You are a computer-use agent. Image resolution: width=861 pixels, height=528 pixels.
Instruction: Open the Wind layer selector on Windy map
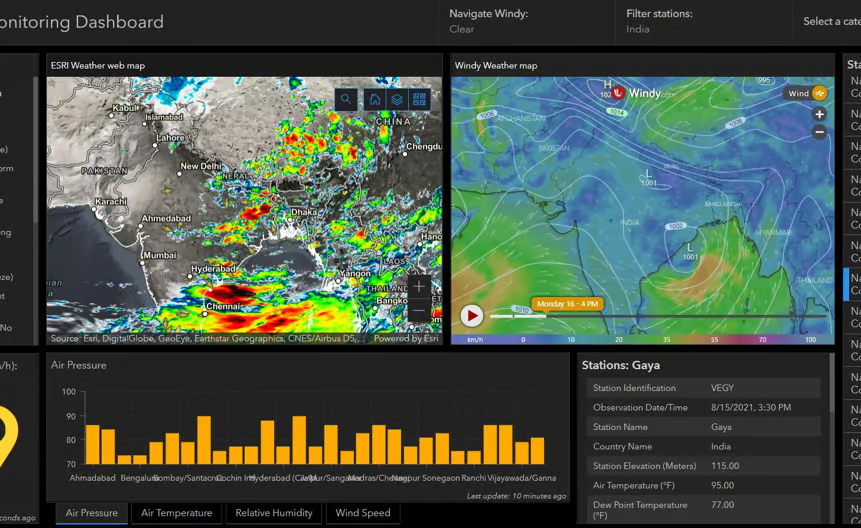(805, 93)
